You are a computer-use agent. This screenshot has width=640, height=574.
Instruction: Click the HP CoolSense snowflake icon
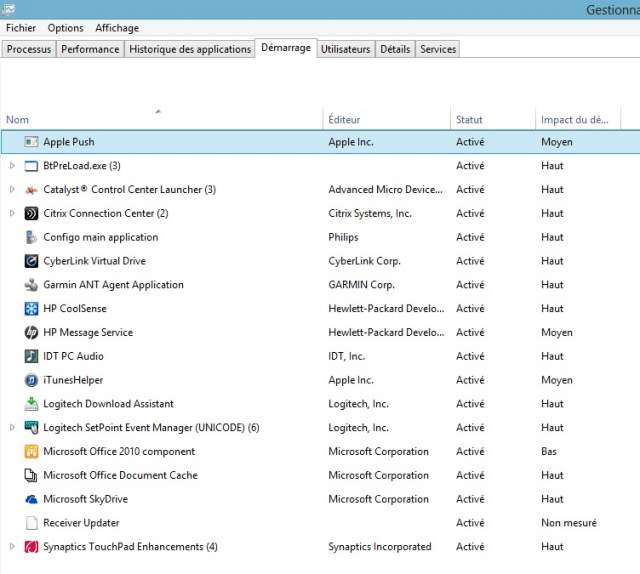coord(31,309)
